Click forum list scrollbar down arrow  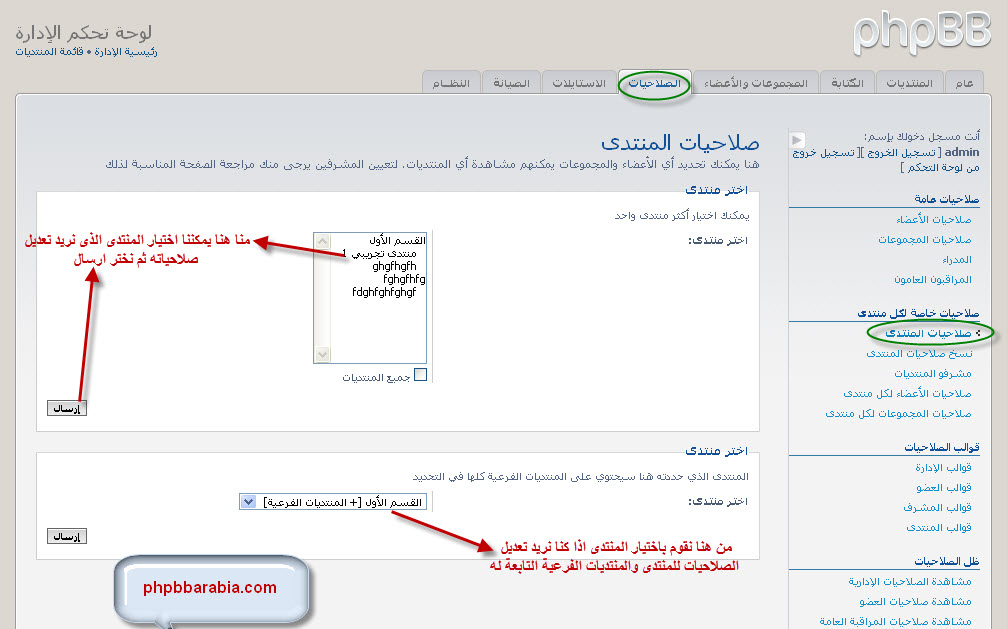pos(322,354)
